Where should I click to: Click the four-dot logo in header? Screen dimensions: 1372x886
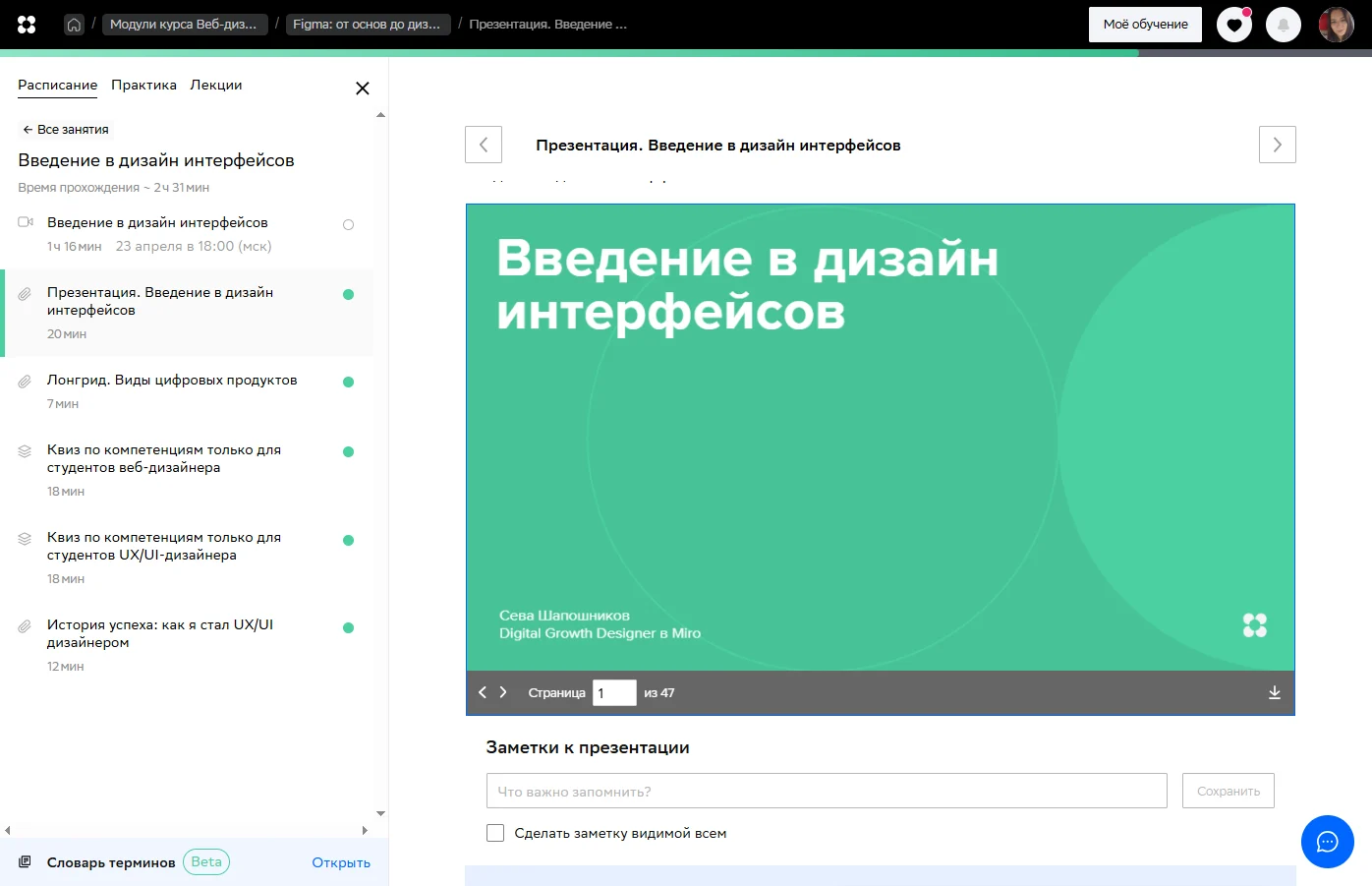coord(27,25)
